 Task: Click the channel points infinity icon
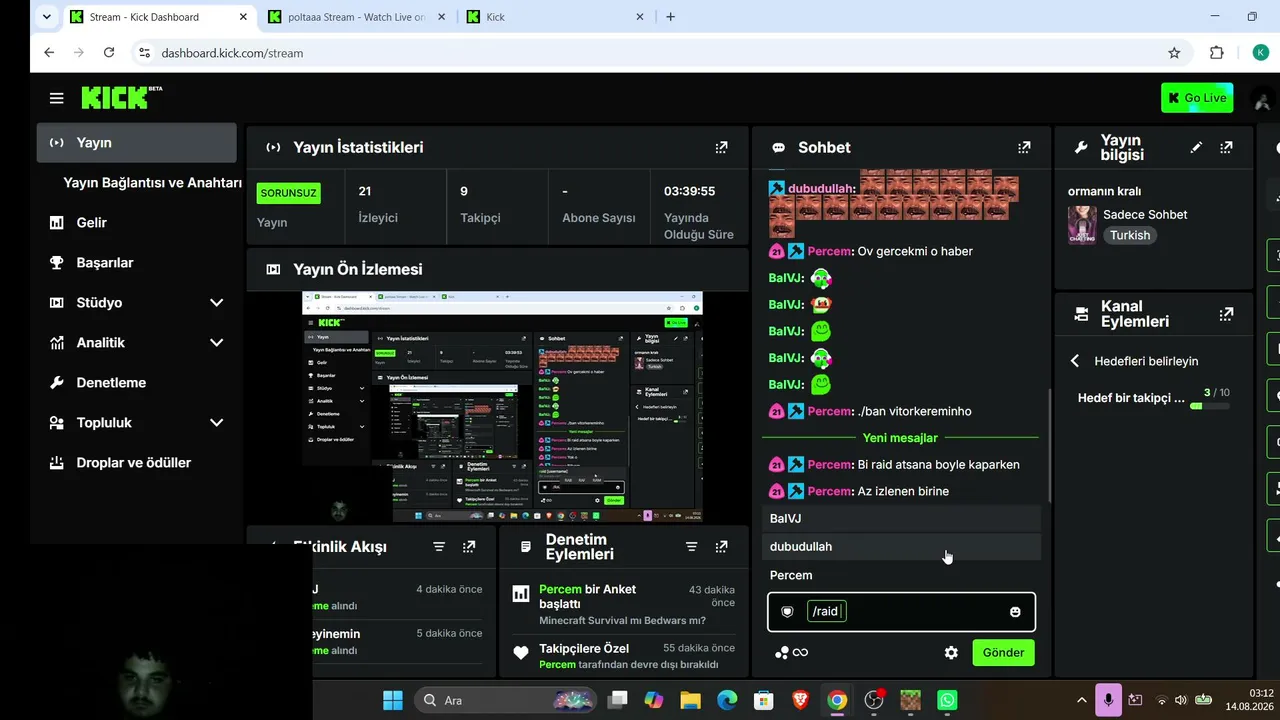(x=792, y=653)
